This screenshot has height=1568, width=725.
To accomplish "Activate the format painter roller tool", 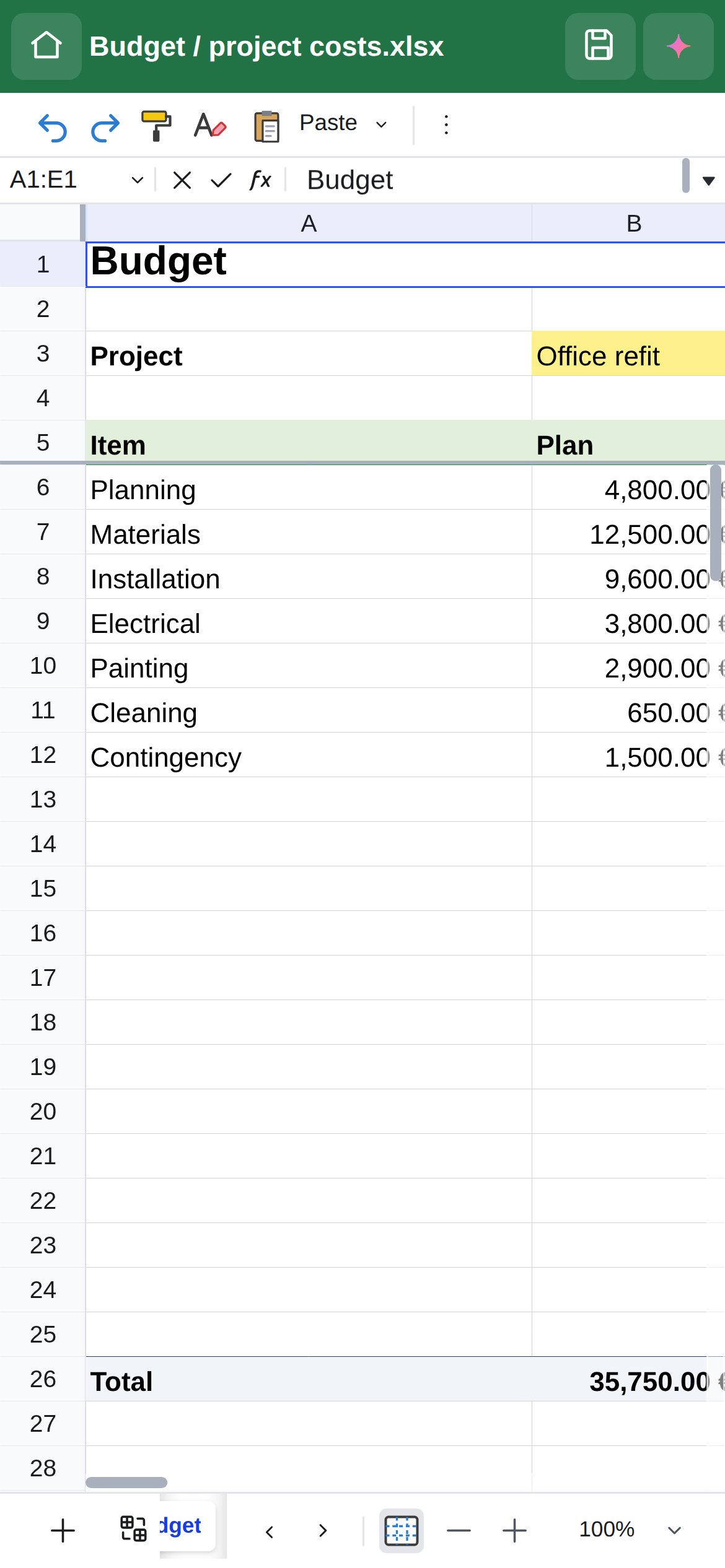I will pyautogui.click(x=156, y=126).
